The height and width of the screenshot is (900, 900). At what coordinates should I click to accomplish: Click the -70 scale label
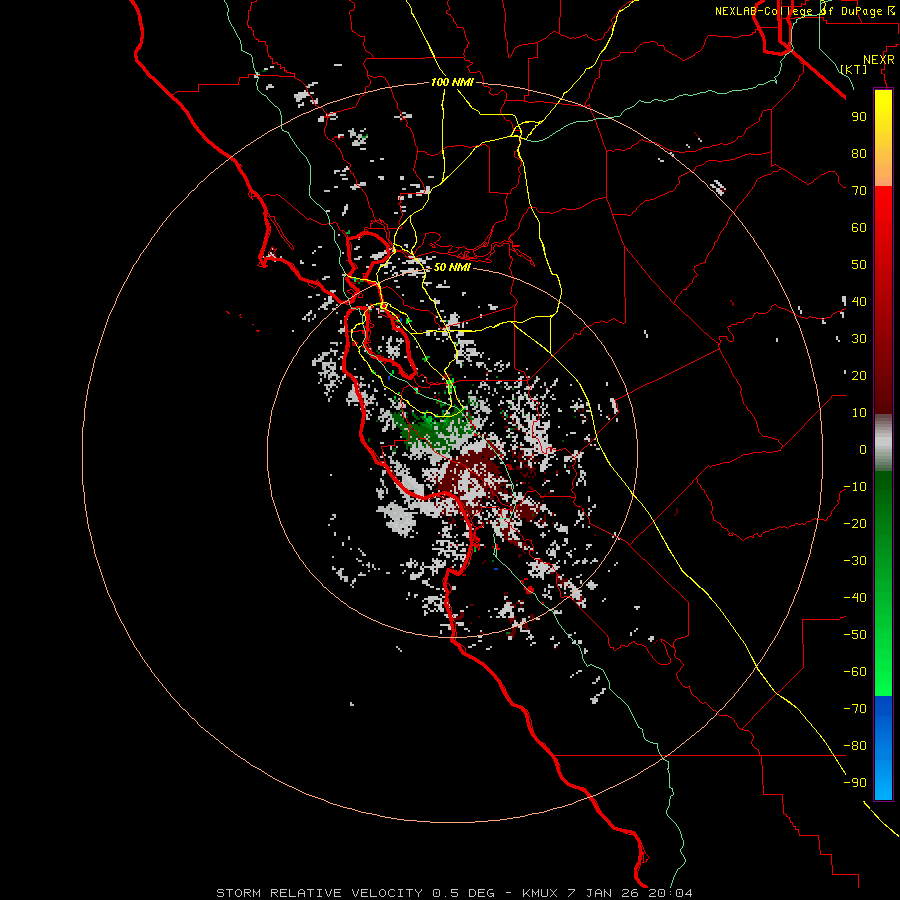tap(855, 709)
